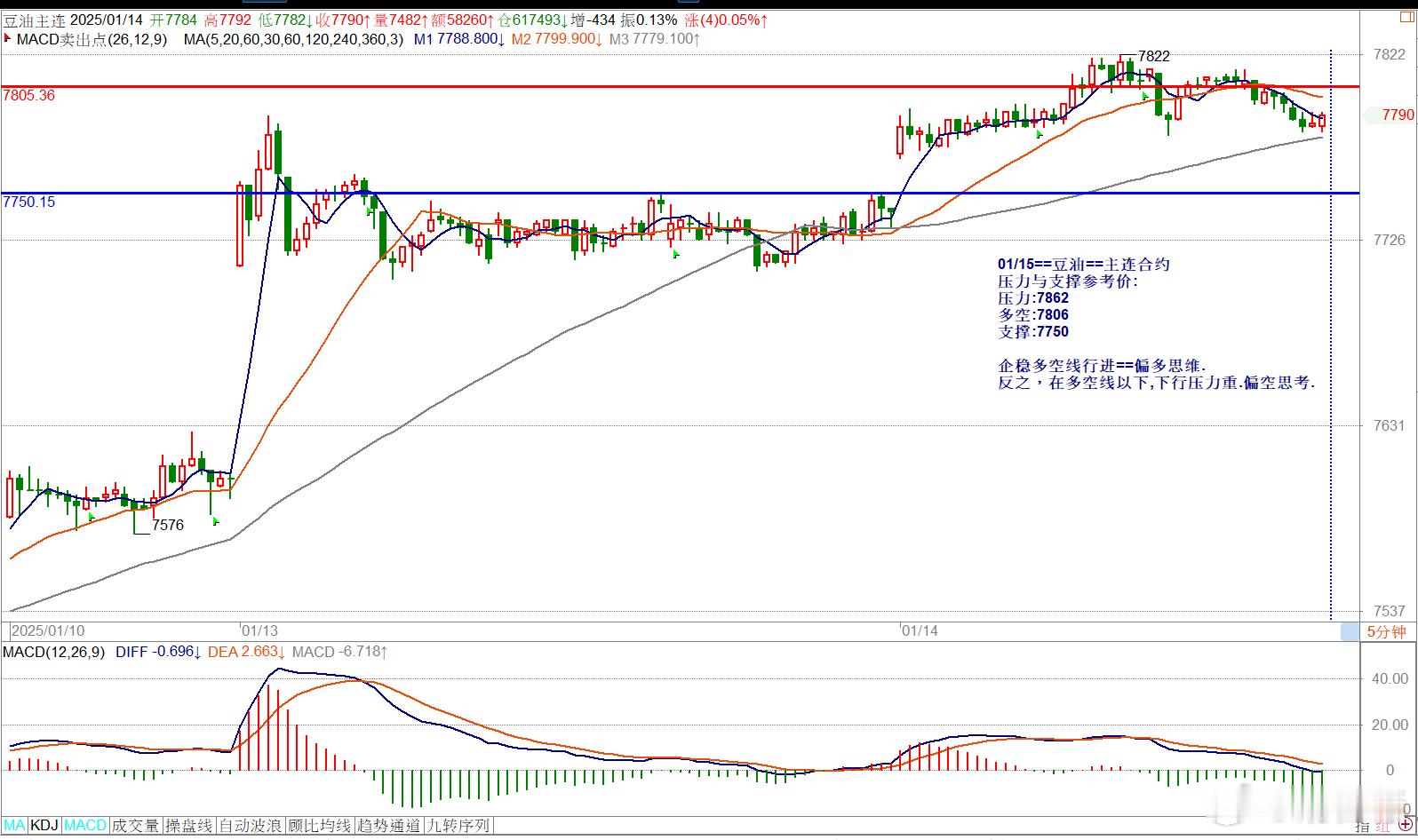Click the 2025/01/10 date on the time axis

pos(48,630)
